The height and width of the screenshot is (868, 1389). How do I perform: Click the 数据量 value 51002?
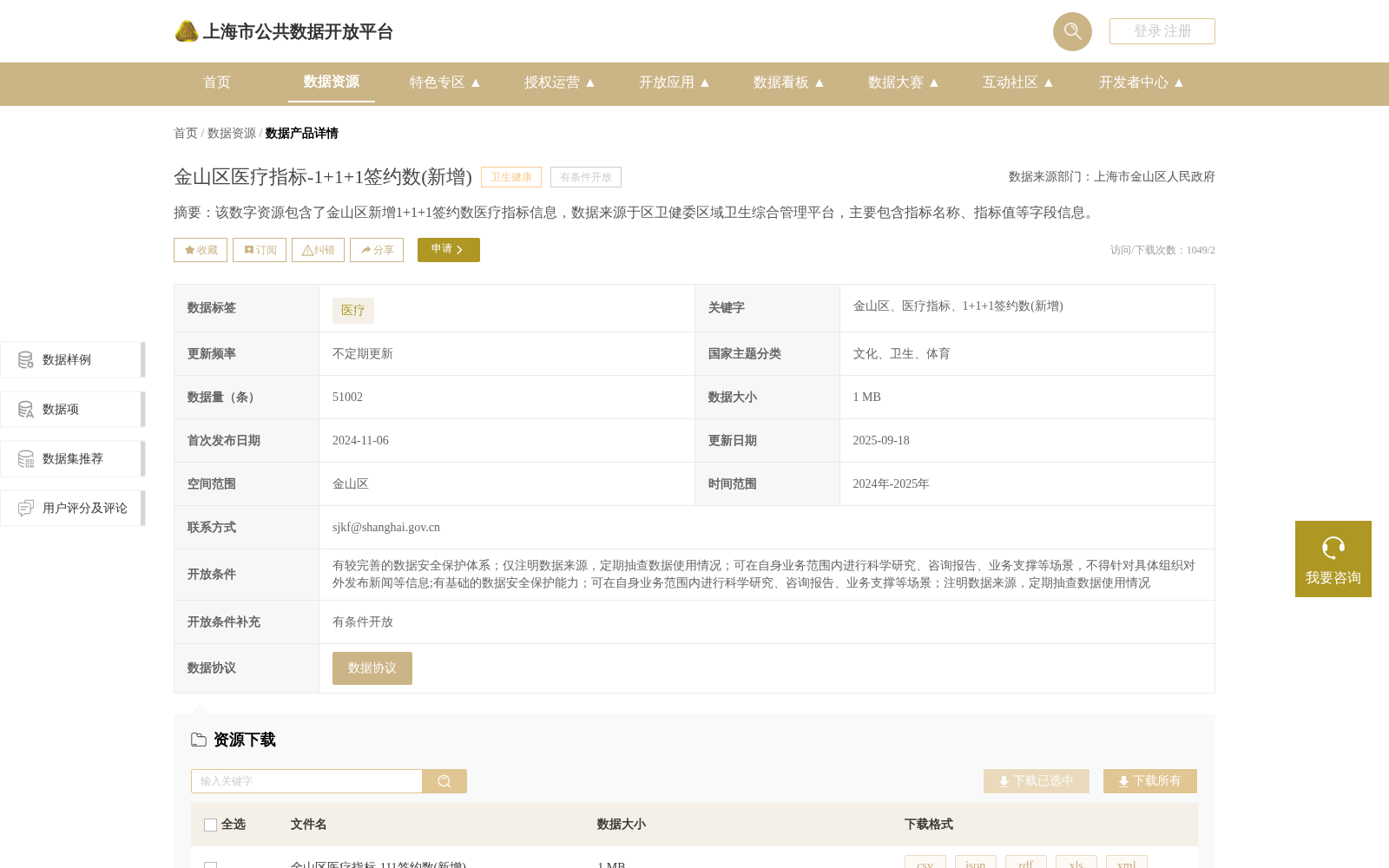[347, 397]
